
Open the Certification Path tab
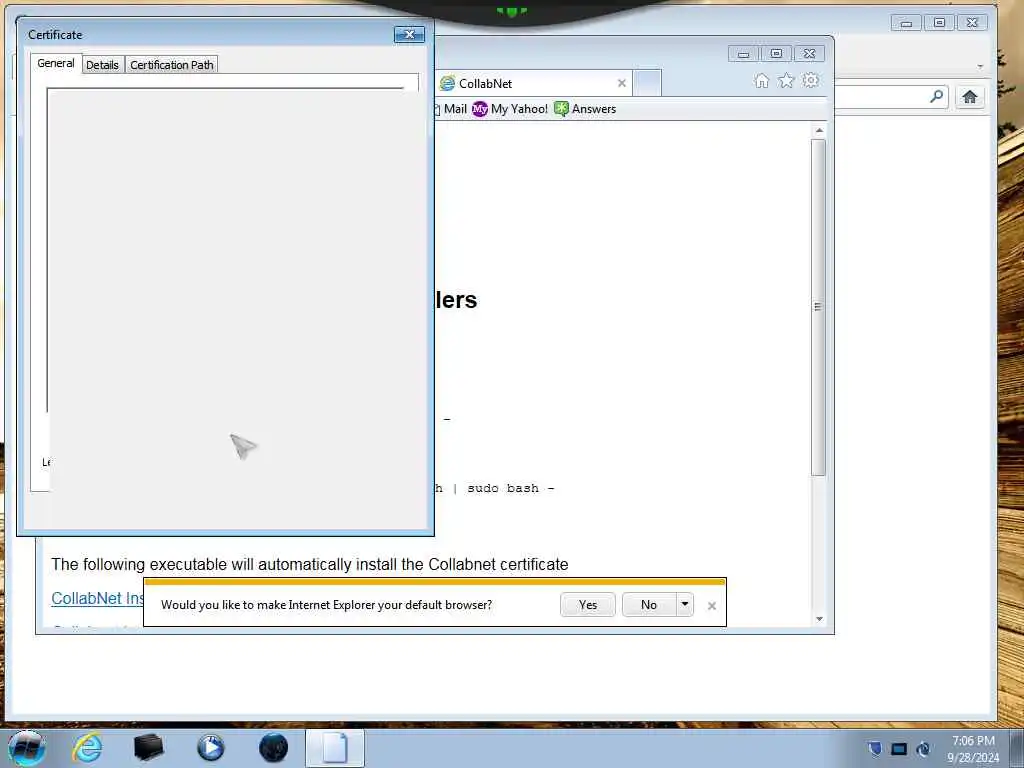[172, 65]
